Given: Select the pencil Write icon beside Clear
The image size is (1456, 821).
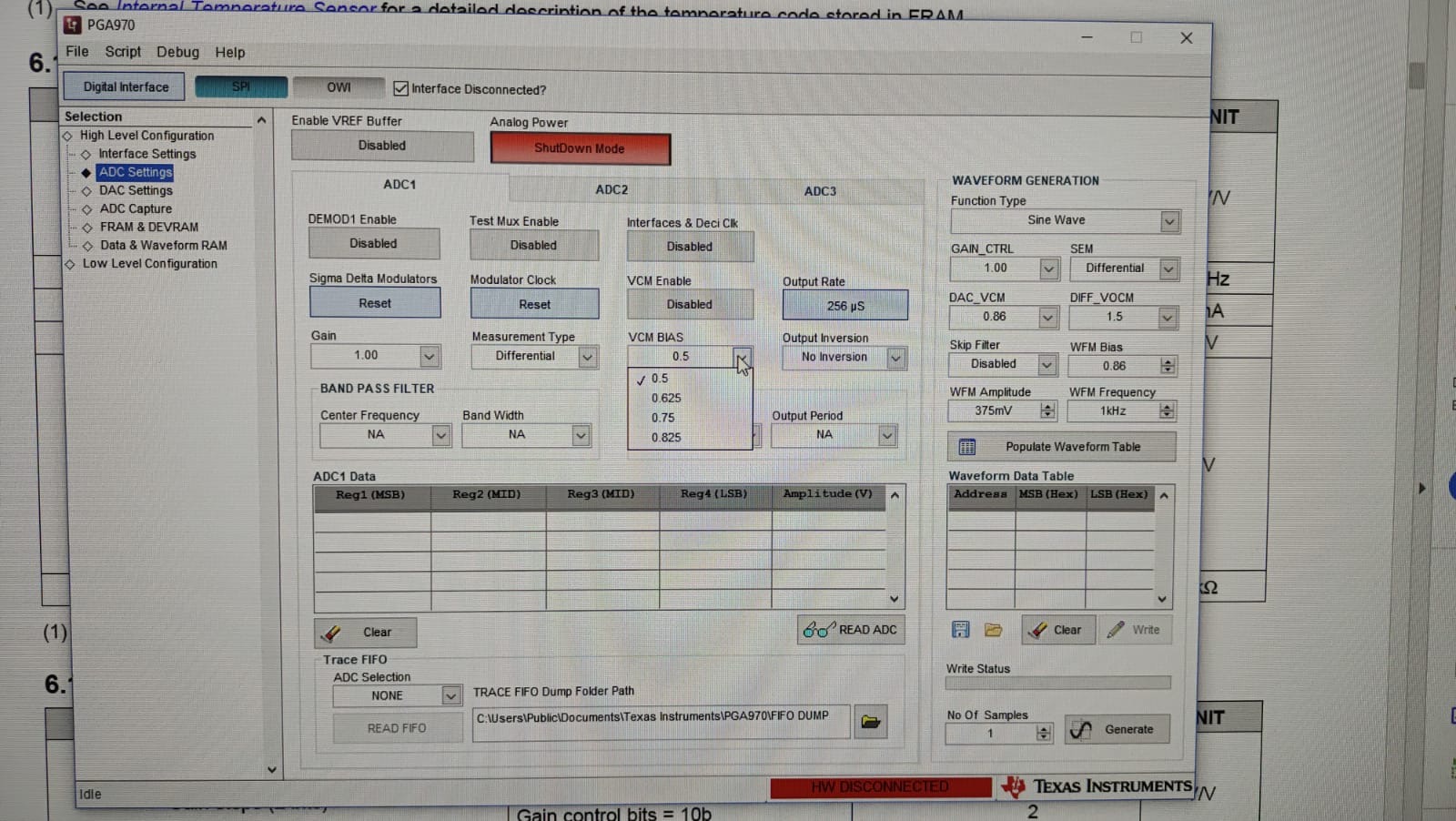Looking at the screenshot, I should click(1116, 629).
